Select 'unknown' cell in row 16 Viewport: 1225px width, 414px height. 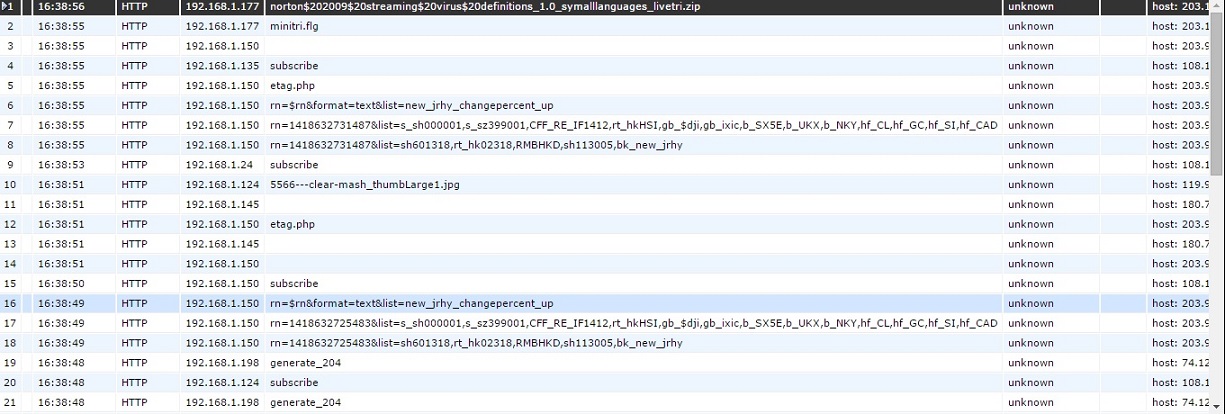(1031, 303)
